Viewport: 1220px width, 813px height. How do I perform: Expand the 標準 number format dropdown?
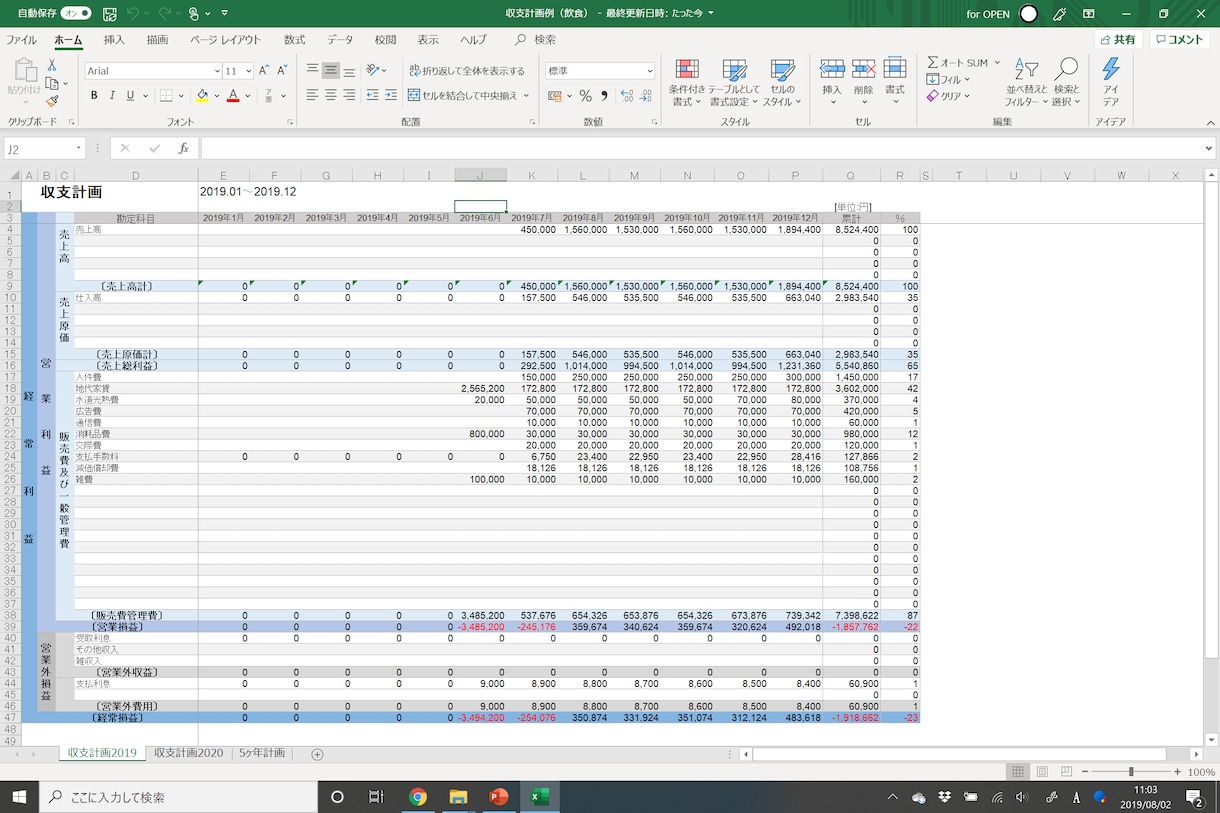click(x=650, y=71)
